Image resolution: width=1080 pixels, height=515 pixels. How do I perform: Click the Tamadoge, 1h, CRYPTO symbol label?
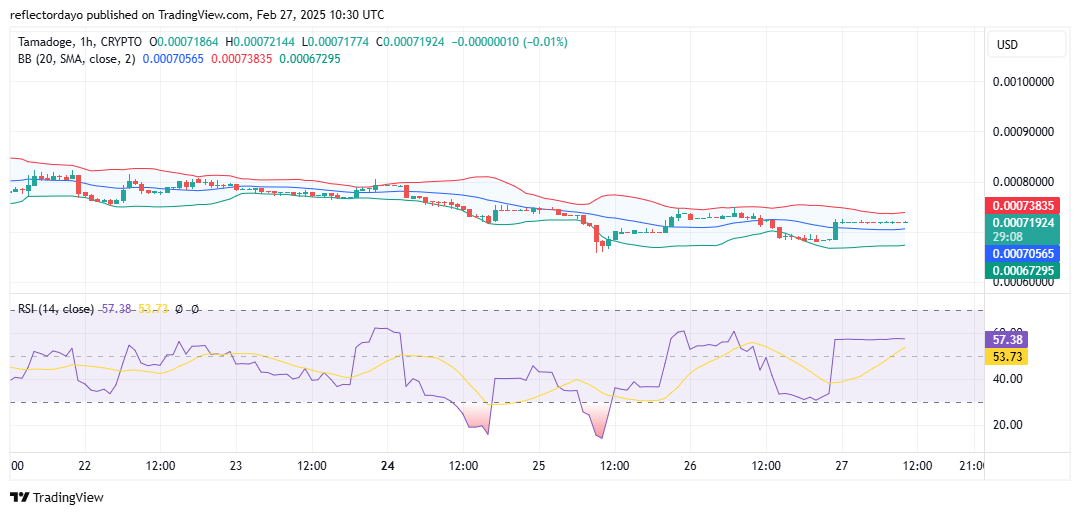click(x=81, y=42)
